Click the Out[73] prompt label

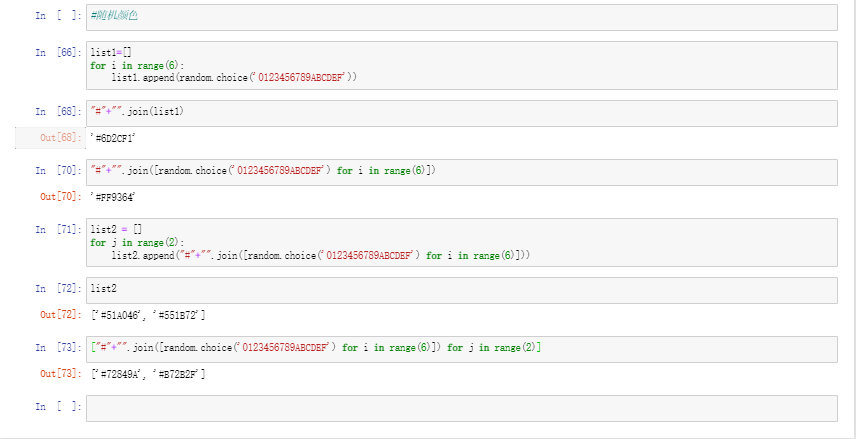click(59, 374)
